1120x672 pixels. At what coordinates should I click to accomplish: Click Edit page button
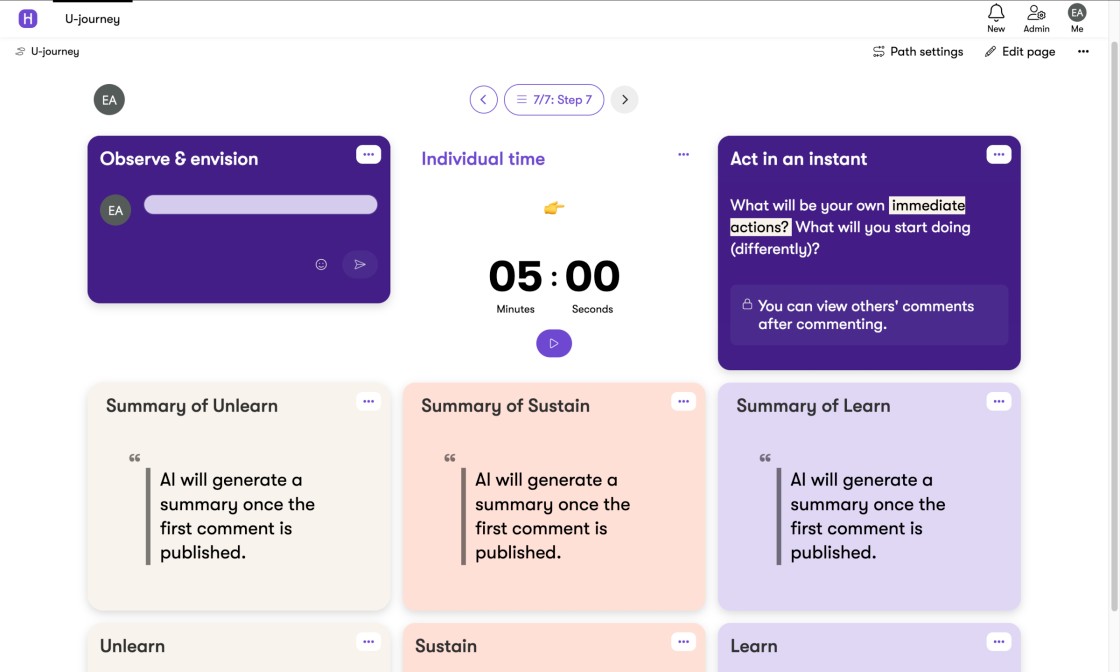[1020, 52]
